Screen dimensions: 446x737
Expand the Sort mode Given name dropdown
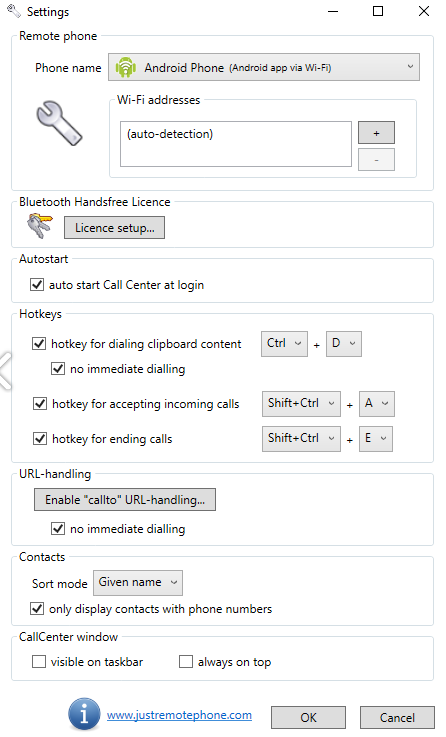pyautogui.click(x=138, y=583)
